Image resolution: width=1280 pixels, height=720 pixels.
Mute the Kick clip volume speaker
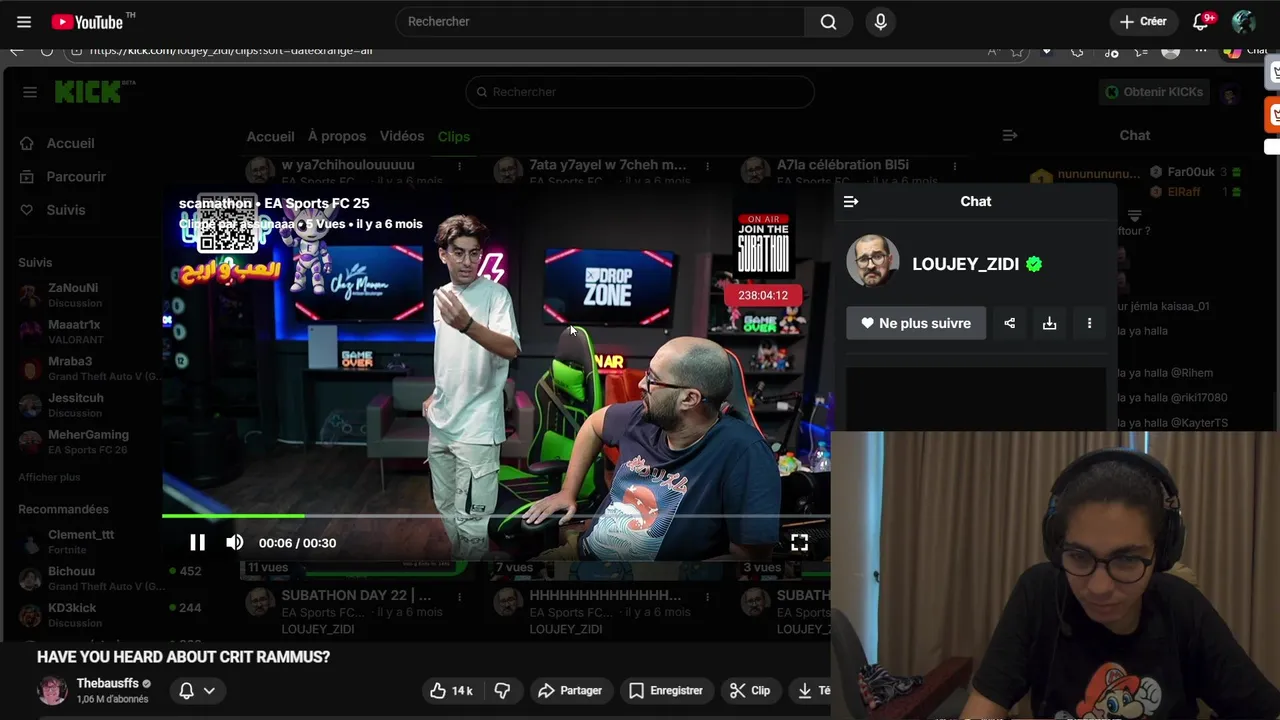coord(234,542)
